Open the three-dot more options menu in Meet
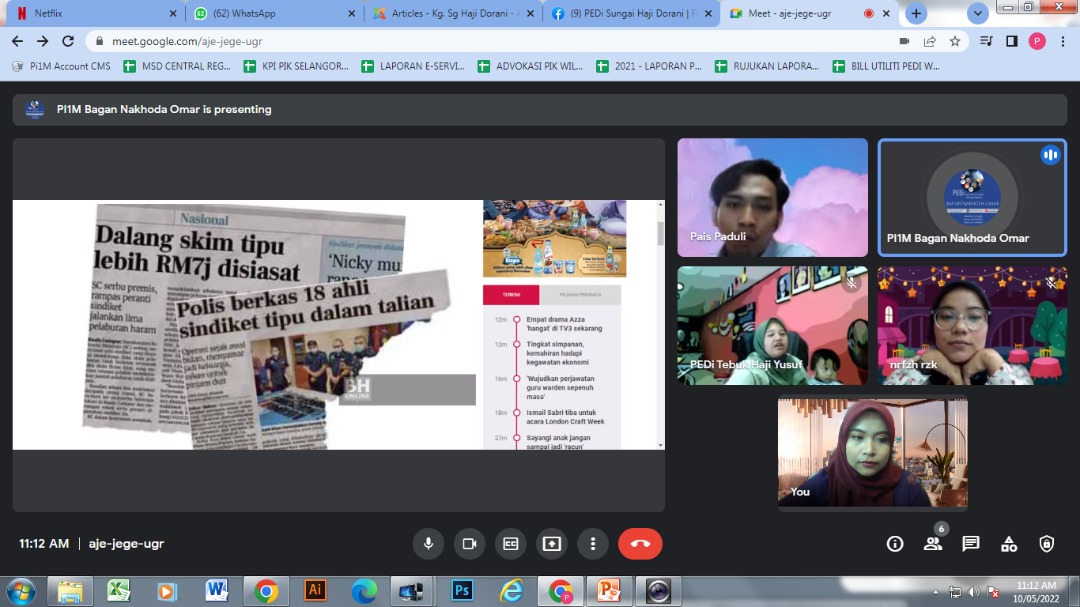This screenshot has height=607, width=1080. click(x=593, y=543)
